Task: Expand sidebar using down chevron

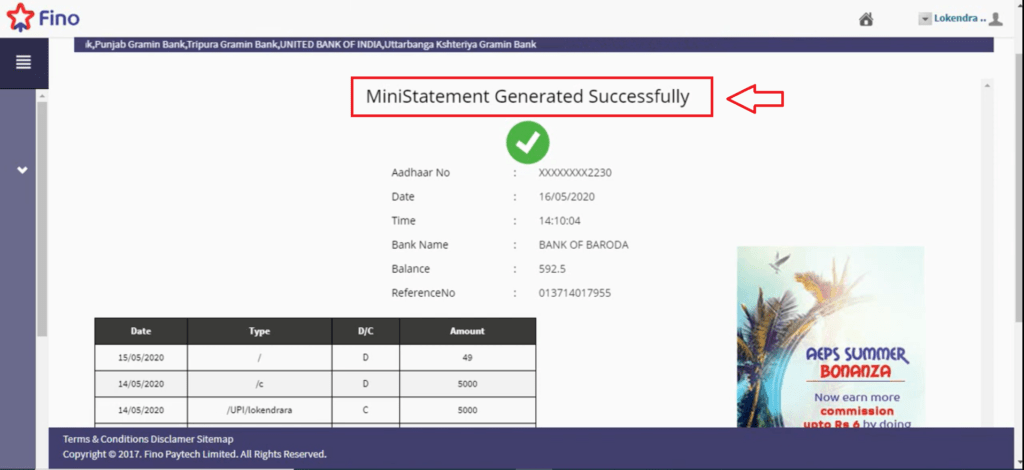Action: 23,170
